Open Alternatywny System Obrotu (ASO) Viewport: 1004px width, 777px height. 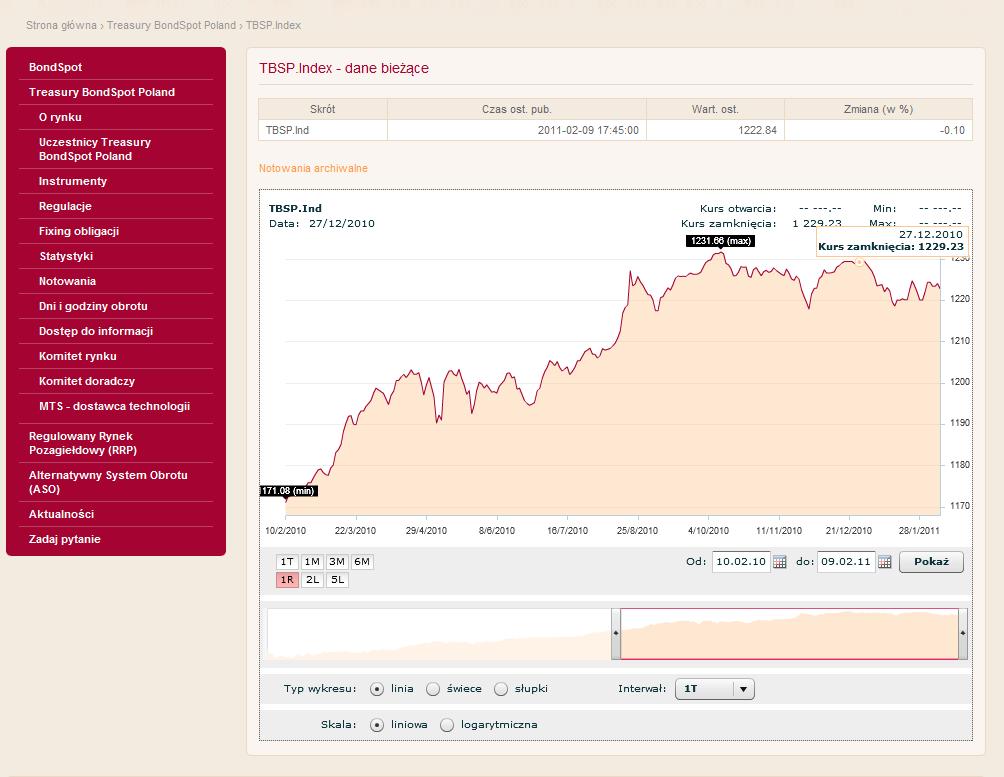pos(108,482)
